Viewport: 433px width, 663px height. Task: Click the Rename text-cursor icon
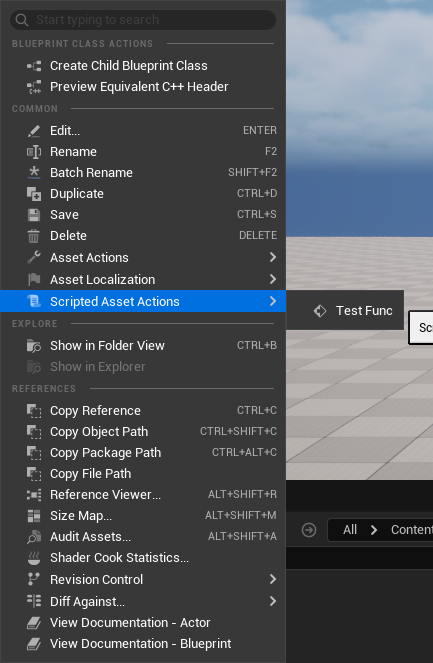click(34, 152)
